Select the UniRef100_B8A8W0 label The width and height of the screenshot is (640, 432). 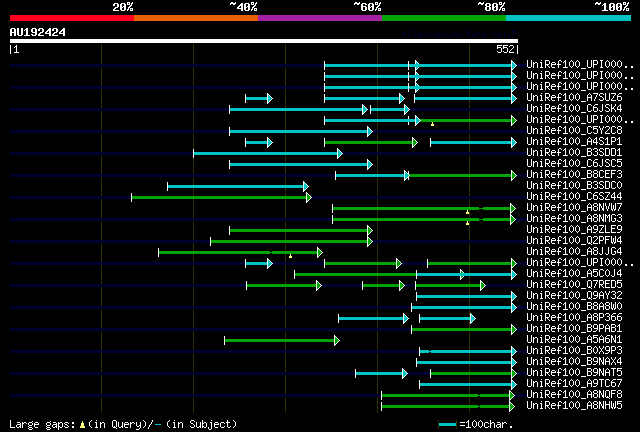pos(574,307)
